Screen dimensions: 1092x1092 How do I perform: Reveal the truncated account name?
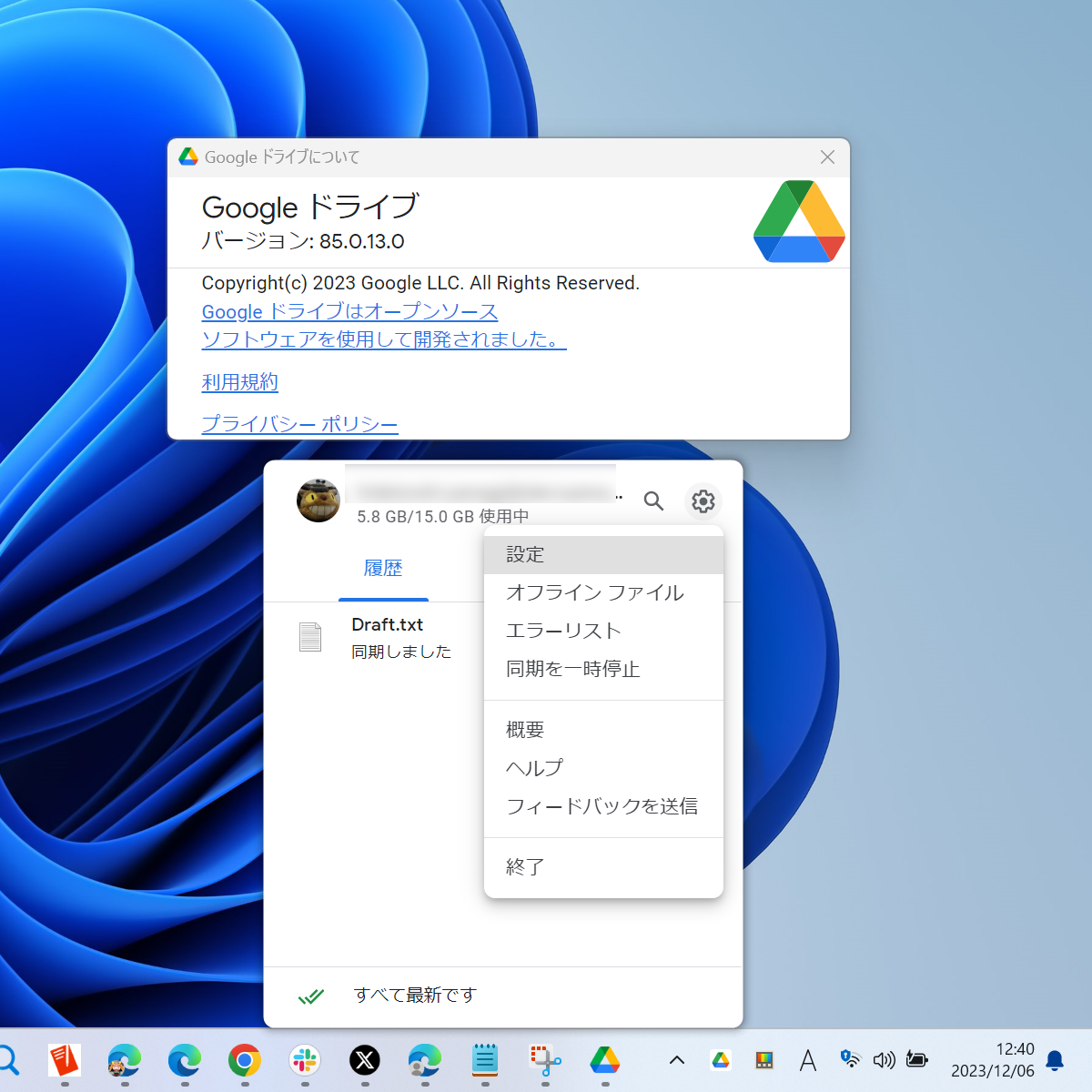point(480,487)
